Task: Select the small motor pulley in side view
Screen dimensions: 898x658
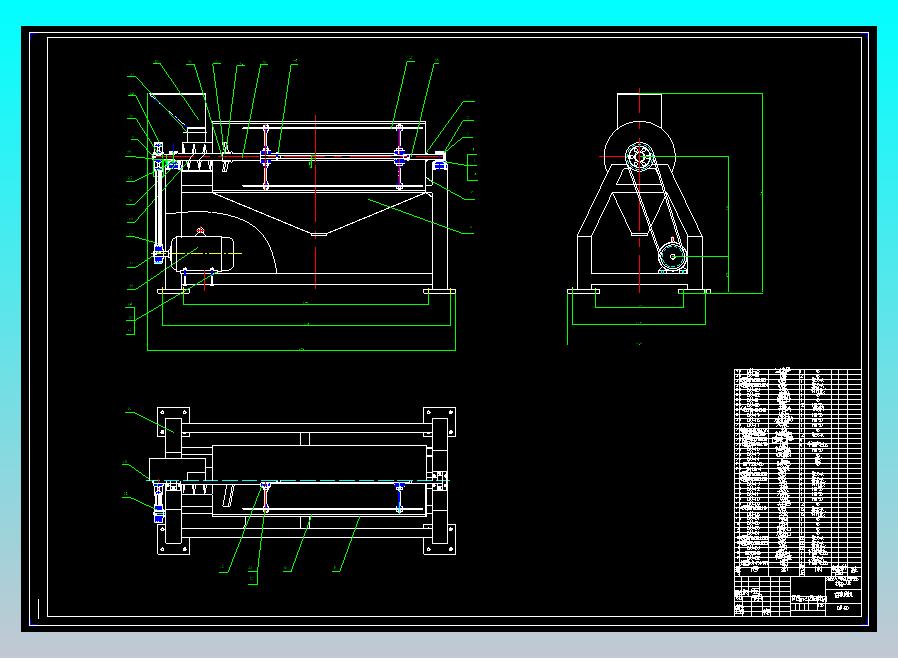Action: coord(672,256)
